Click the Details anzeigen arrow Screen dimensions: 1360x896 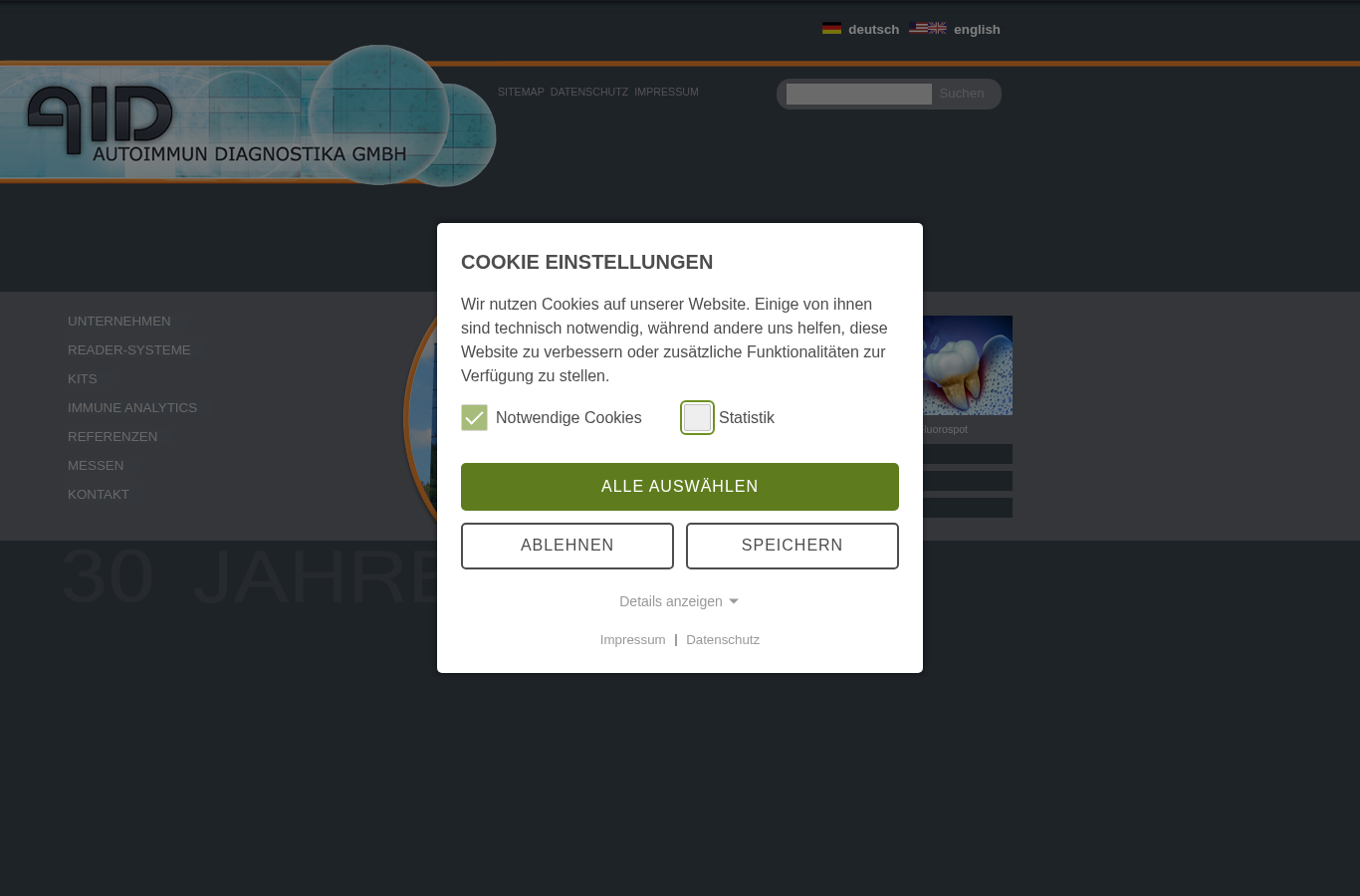pyautogui.click(x=734, y=601)
